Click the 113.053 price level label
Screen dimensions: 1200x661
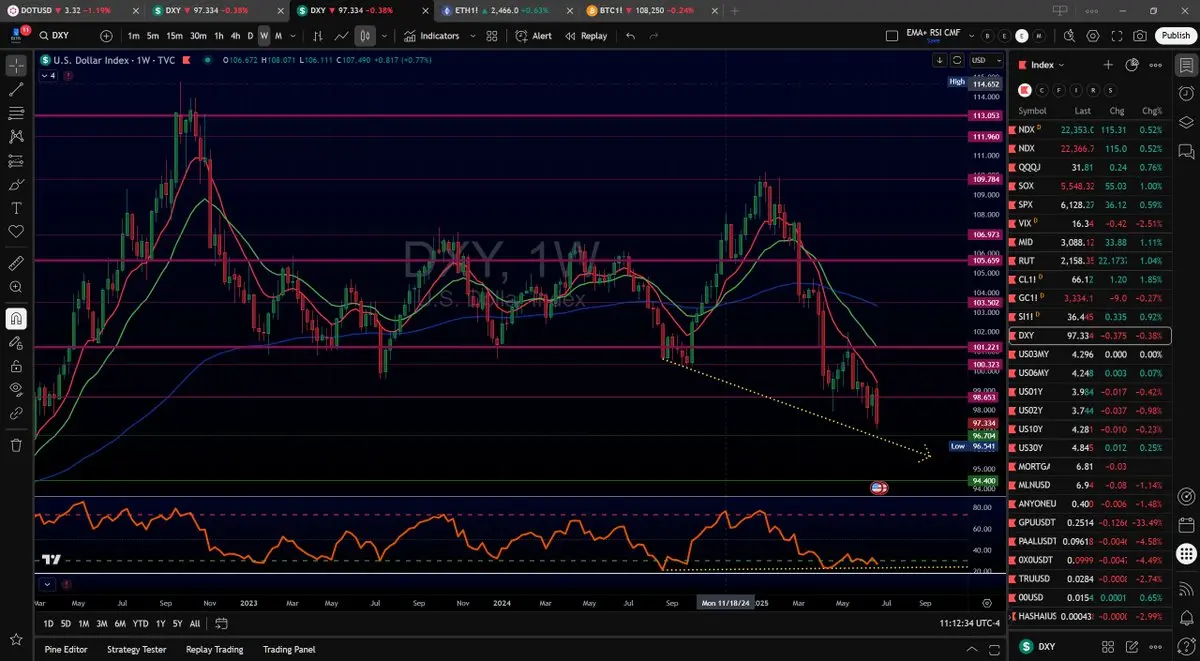[985, 116]
